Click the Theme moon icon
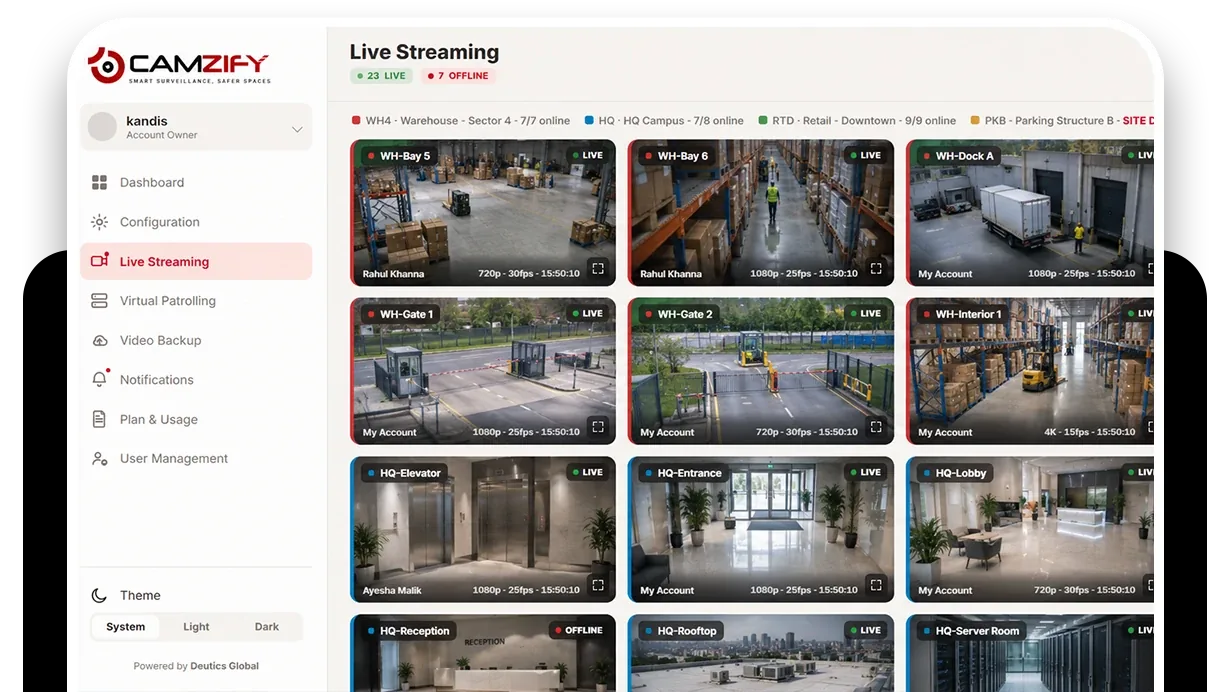This screenshot has height=692, width=1229. point(99,595)
